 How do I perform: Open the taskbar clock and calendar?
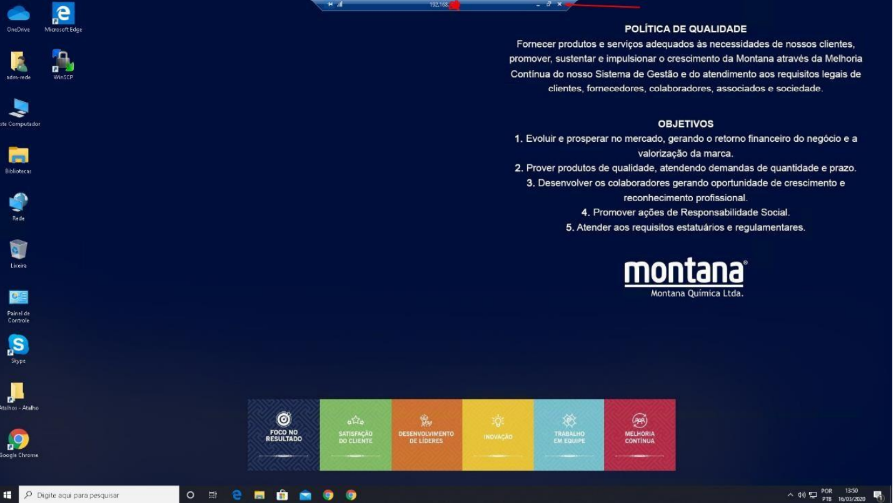tap(852, 495)
